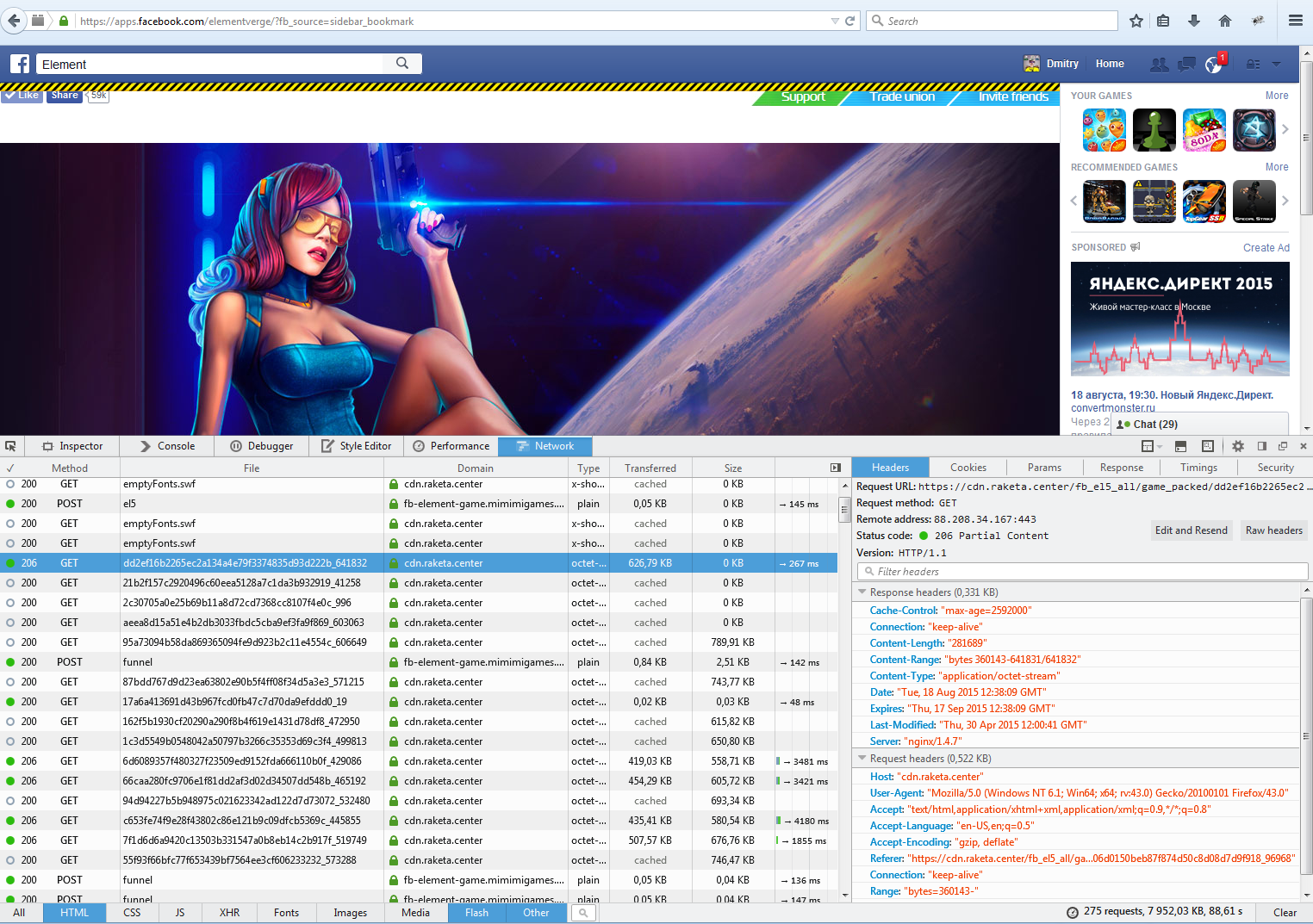Open the frame selection dropdown in devtools
Screen dimensions: 1313x924
tap(1152, 446)
